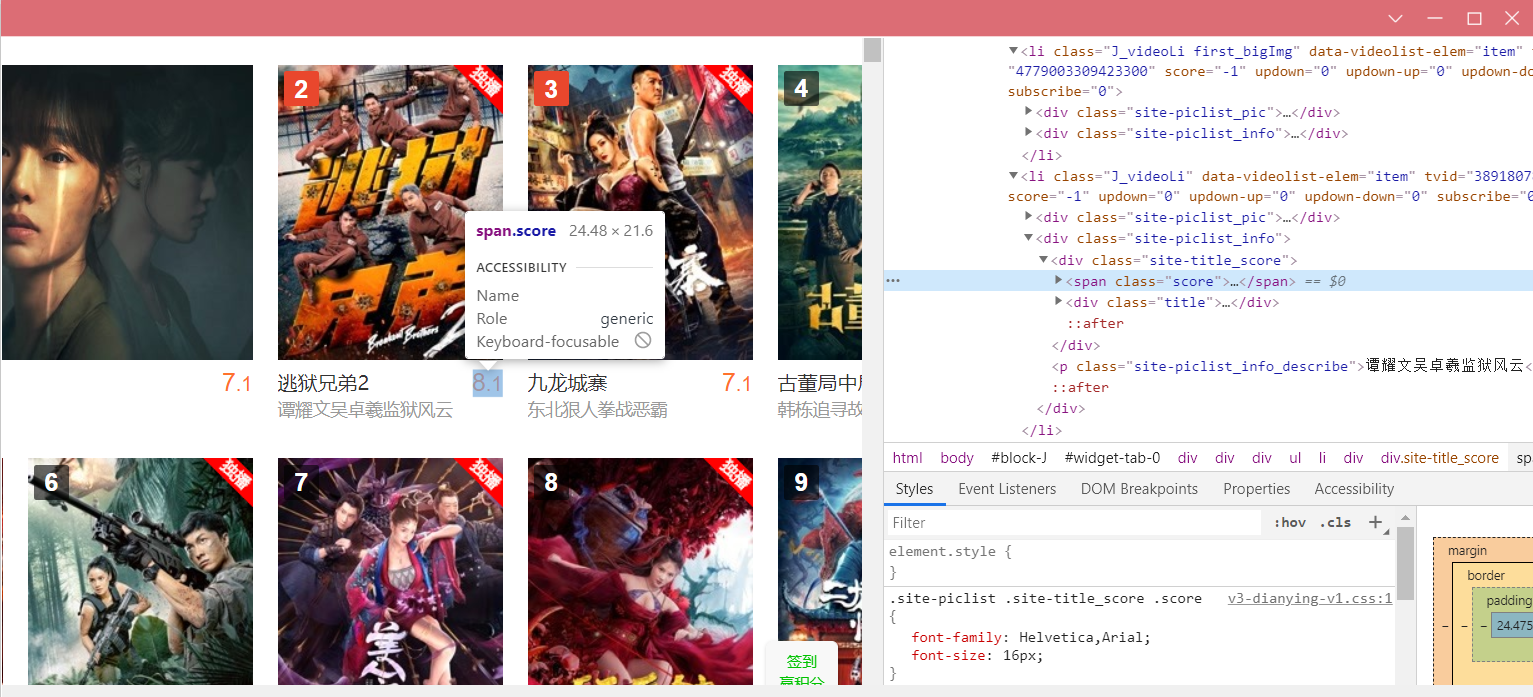The image size is (1533, 697).
Task: Expand site-piclist_pic div under the first_bigImg li
Action: 1029,112
